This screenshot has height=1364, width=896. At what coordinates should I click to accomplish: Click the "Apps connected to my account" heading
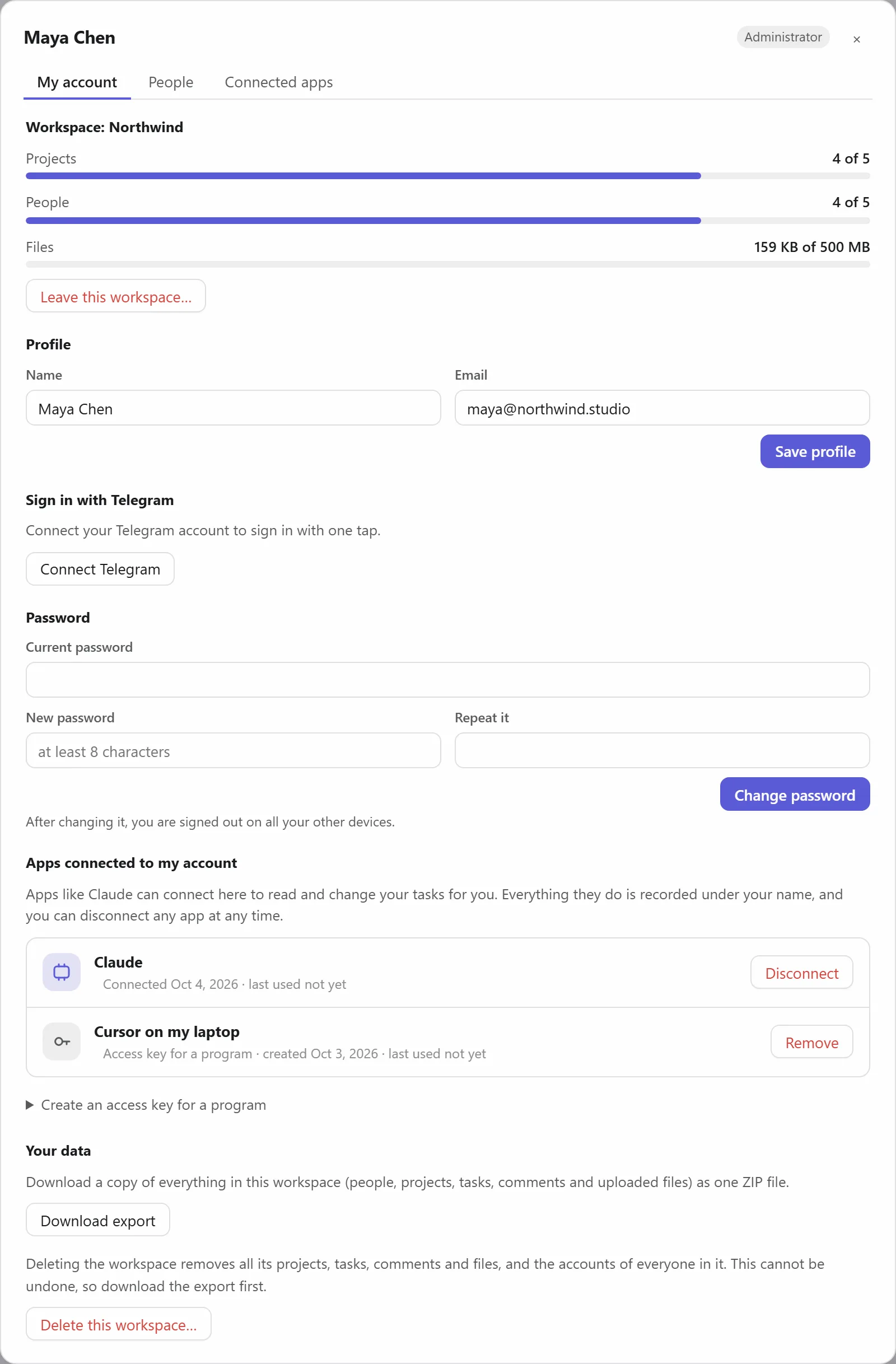click(131, 862)
